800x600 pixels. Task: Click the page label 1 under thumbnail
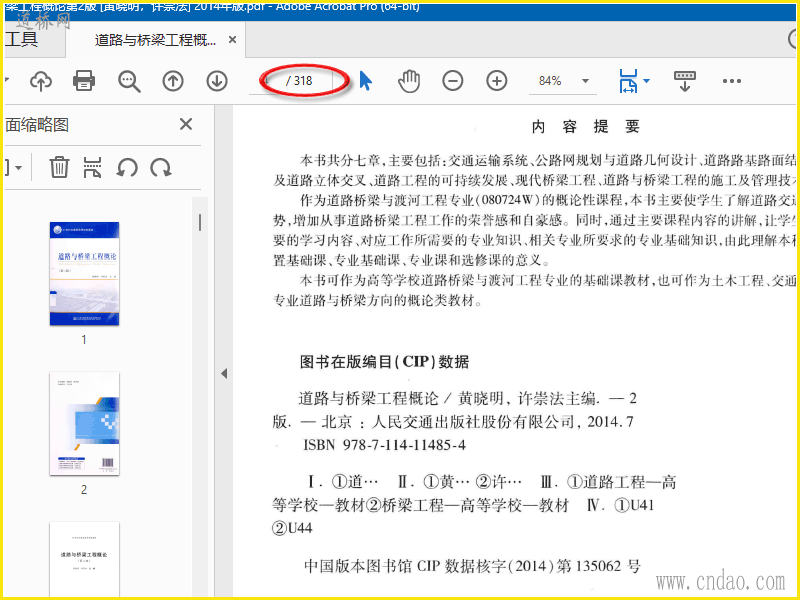(84, 339)
